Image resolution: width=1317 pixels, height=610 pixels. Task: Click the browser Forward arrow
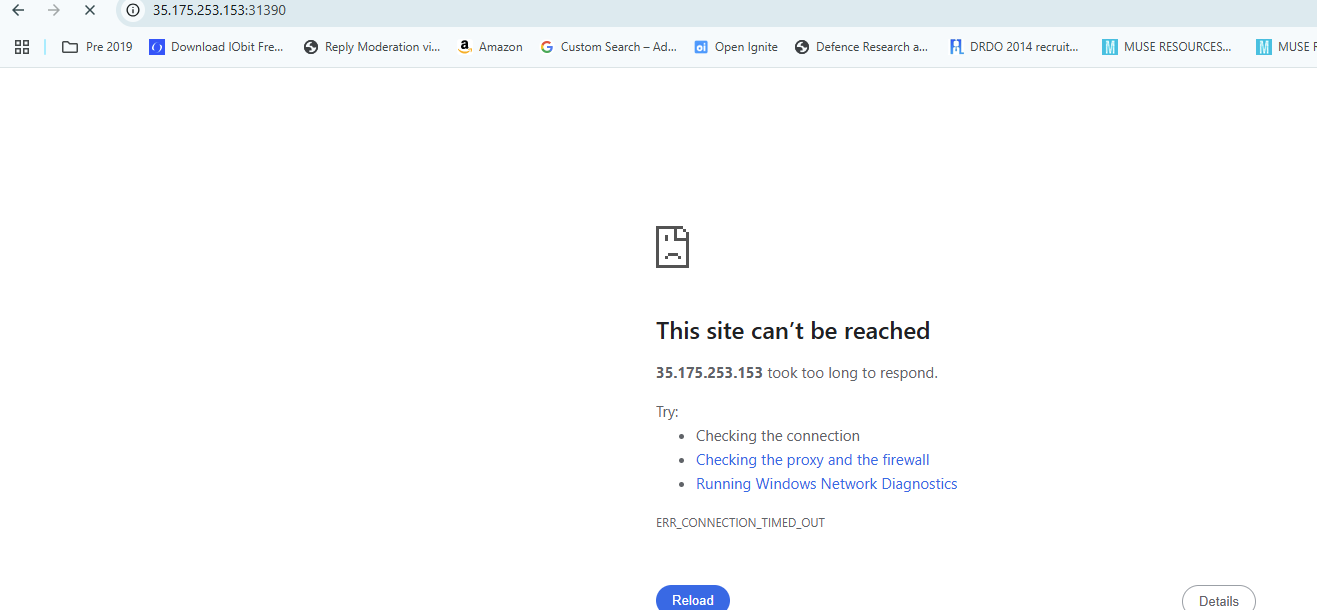[x=54, y=10]
